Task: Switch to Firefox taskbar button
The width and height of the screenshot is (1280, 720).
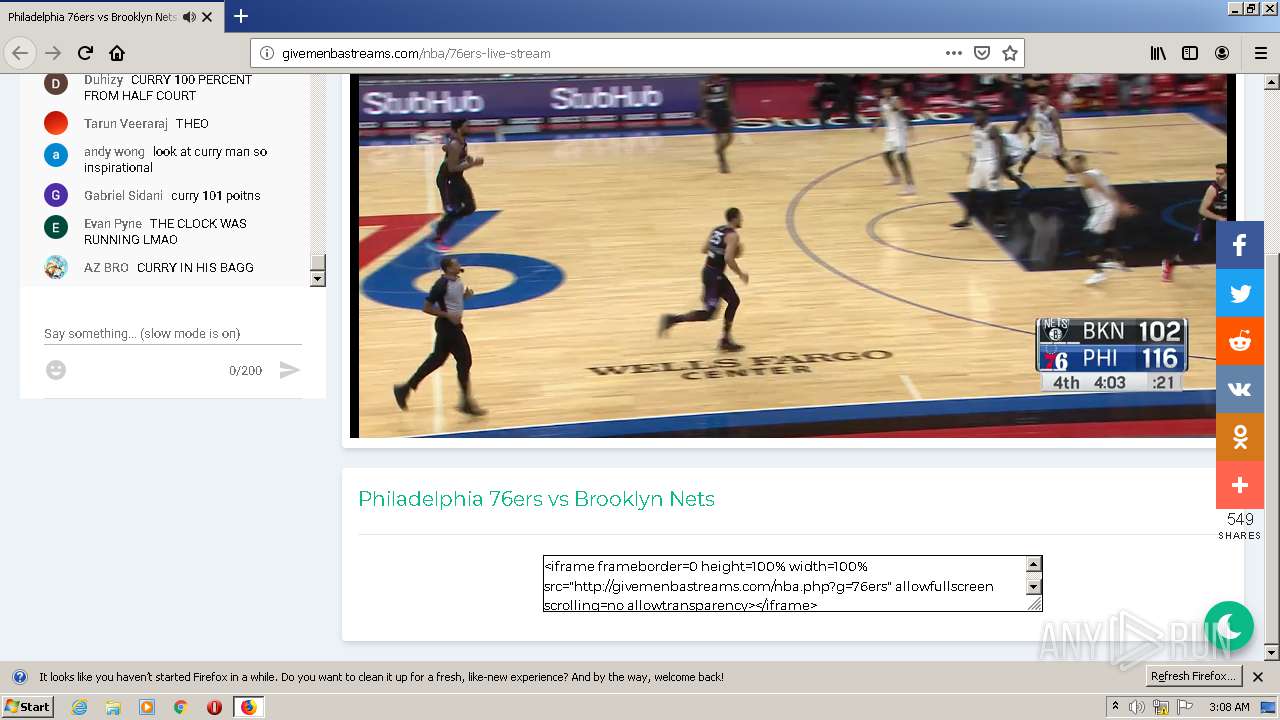Action: pyautogui.click(x=248, y=707)
